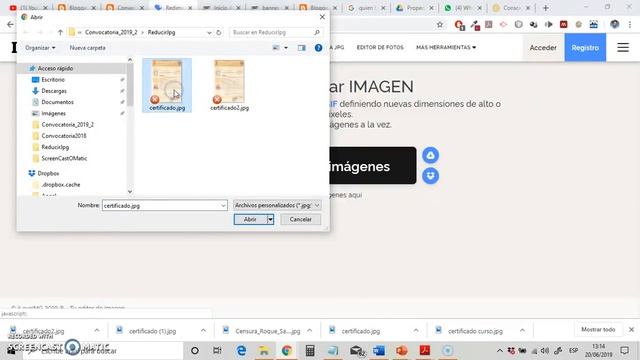
Task: Open Imágenes in navigation pane
Action: coord(53,113)
